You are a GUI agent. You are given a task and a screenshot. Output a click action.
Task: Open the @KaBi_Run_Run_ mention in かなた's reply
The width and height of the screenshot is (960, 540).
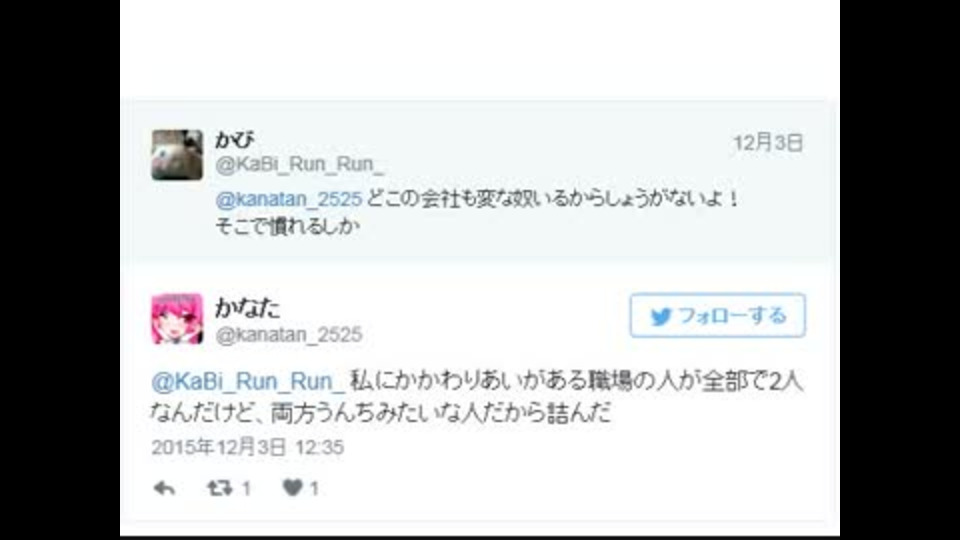249,381
